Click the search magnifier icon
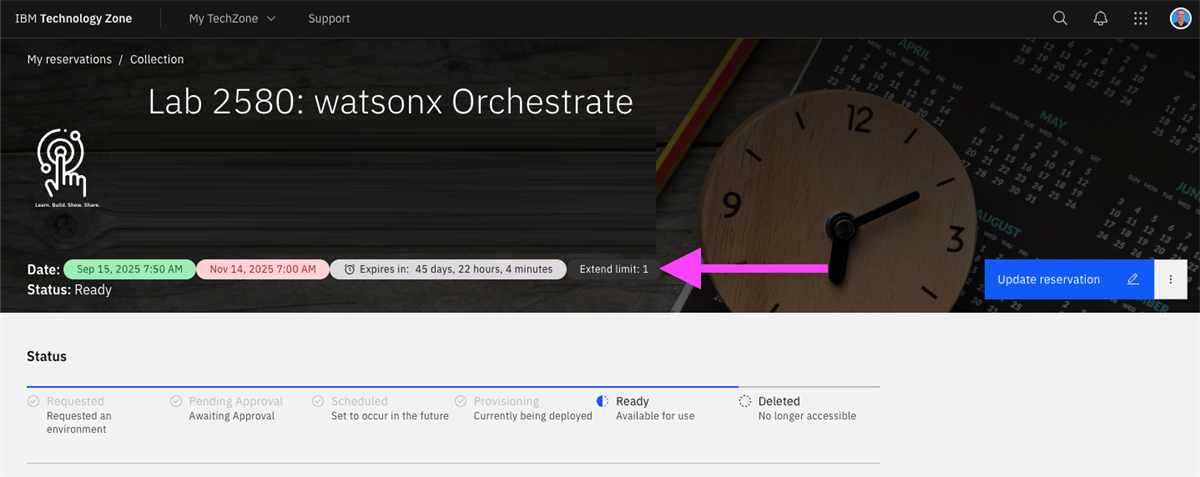This screenshot has width=1200, height=477. [1060, 18]
